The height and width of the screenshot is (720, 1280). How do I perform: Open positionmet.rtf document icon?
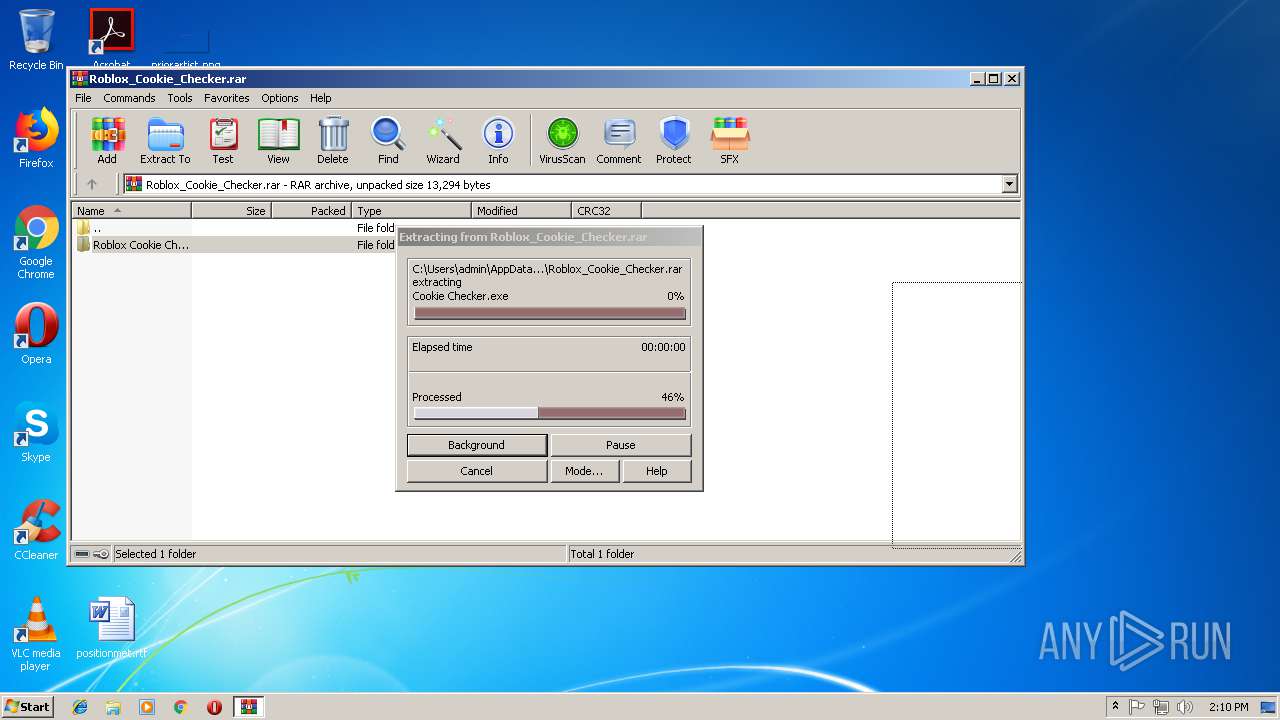111,628
